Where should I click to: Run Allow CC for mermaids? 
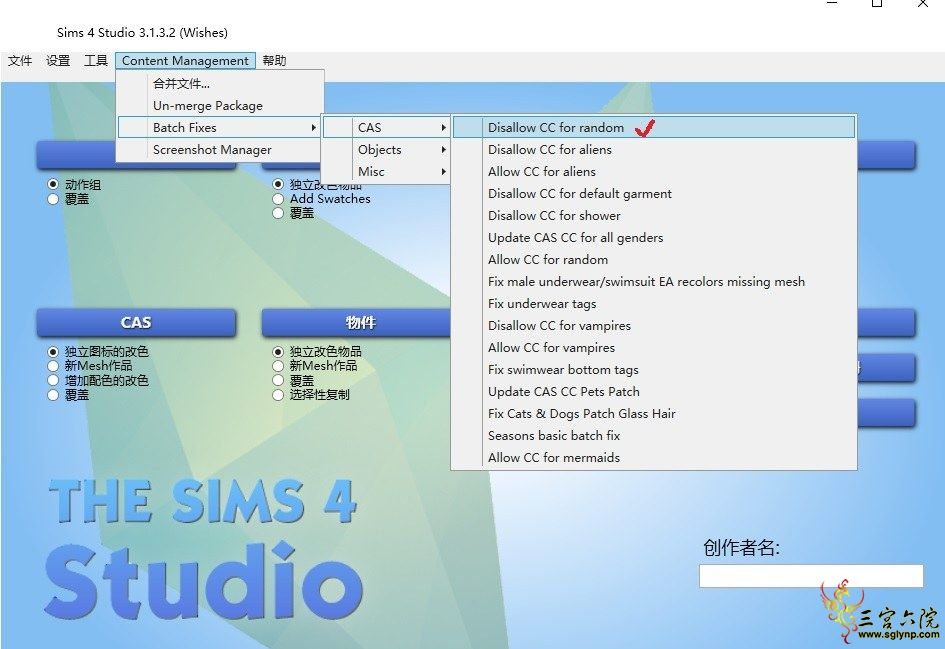[654, 457]
